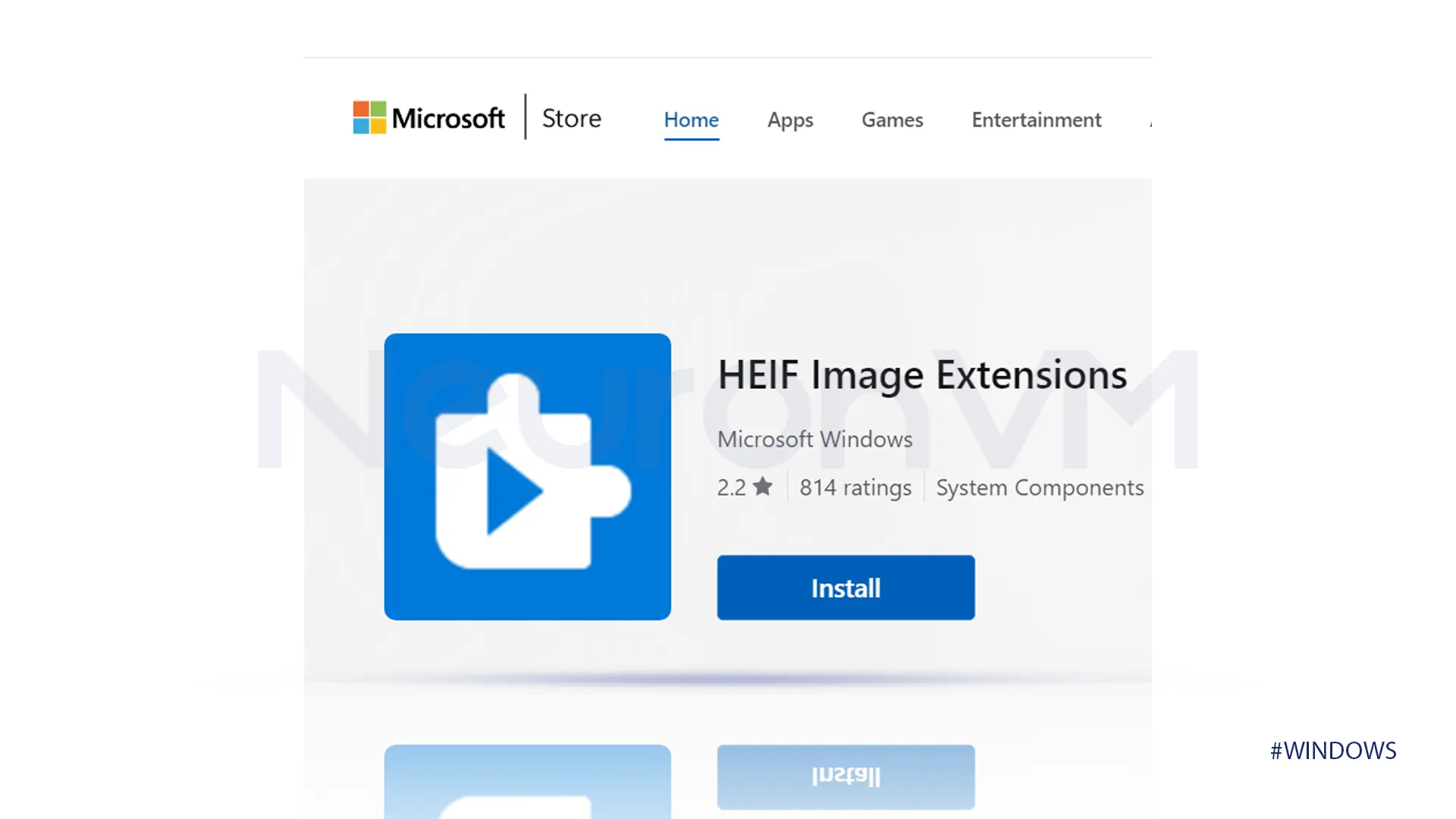
Task: Click the Install button for HEIF Extensions
Action: pos(845,587)
